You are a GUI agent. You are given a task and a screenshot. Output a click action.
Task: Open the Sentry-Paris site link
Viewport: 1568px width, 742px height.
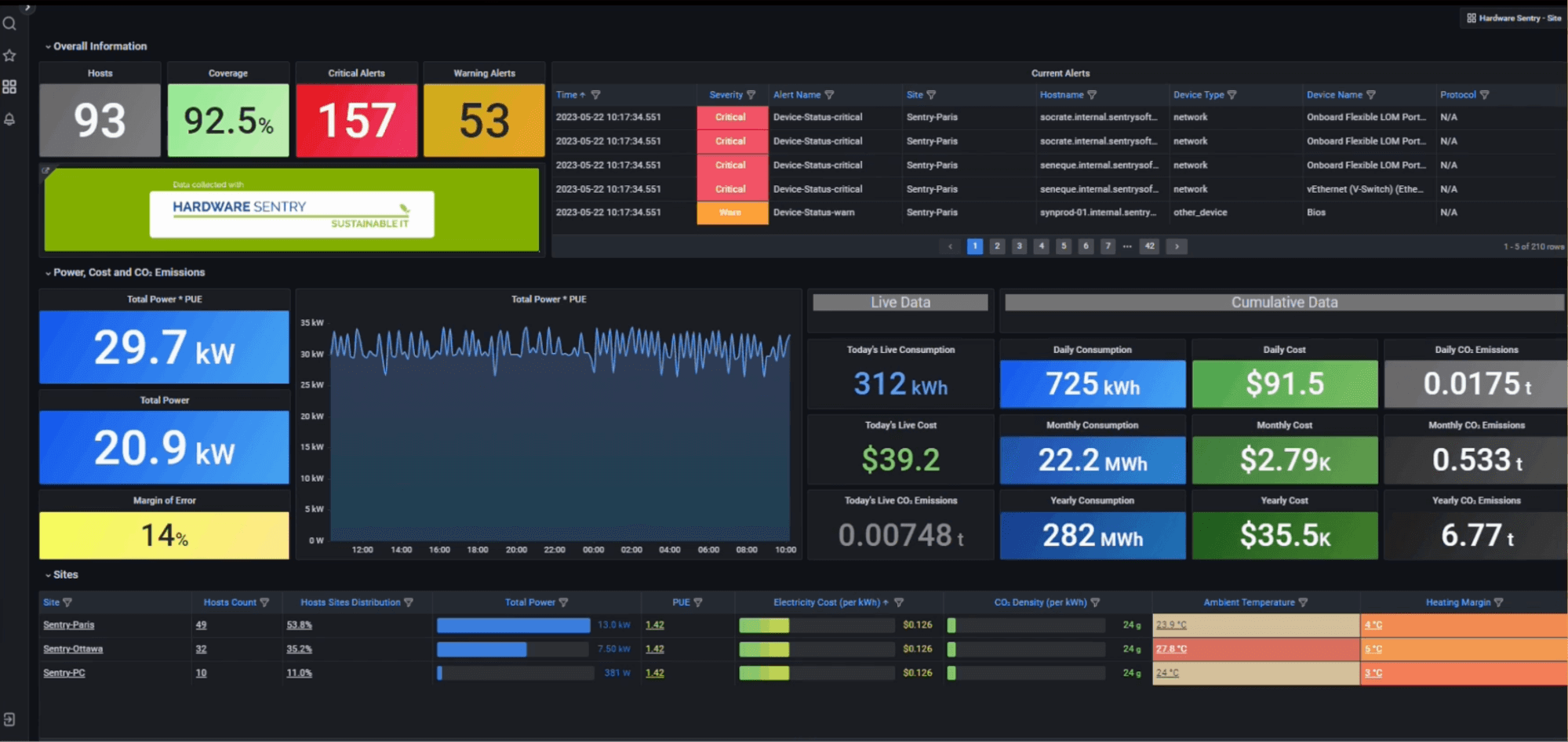click(70, 625)
